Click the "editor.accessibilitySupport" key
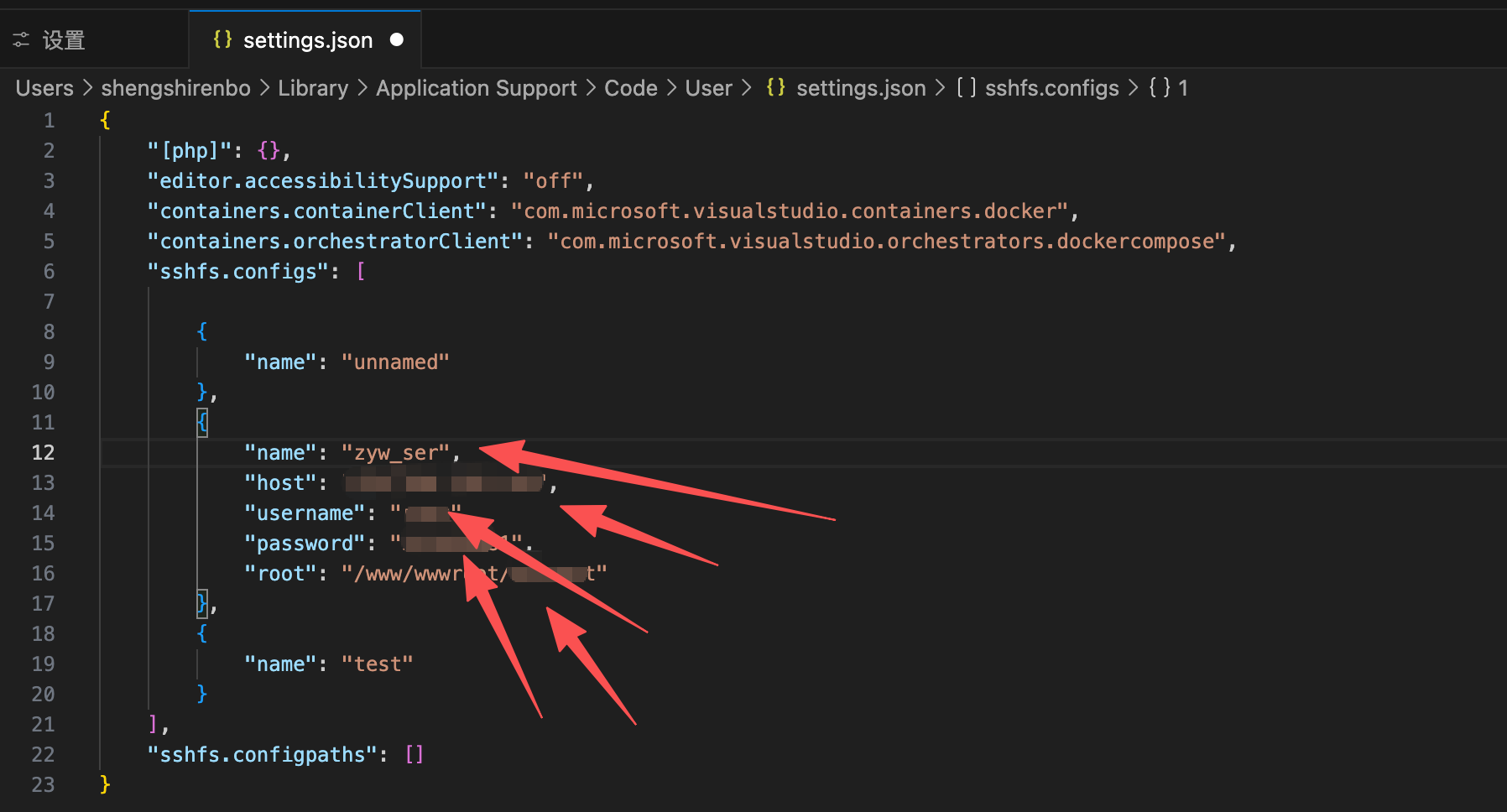Screen dimensions: 1507x812 point(323,181)
